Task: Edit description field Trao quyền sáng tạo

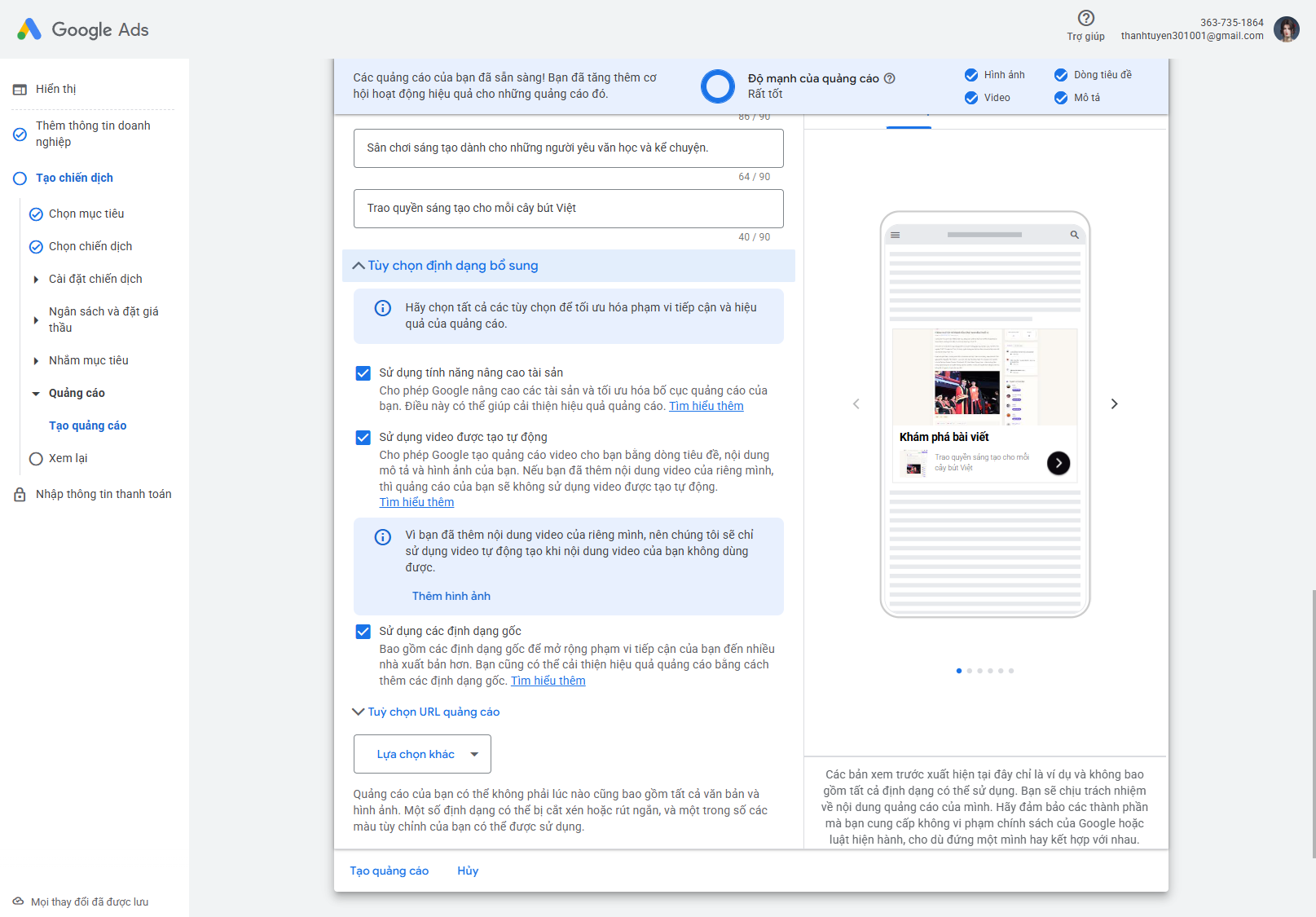Action: point(569,209)
